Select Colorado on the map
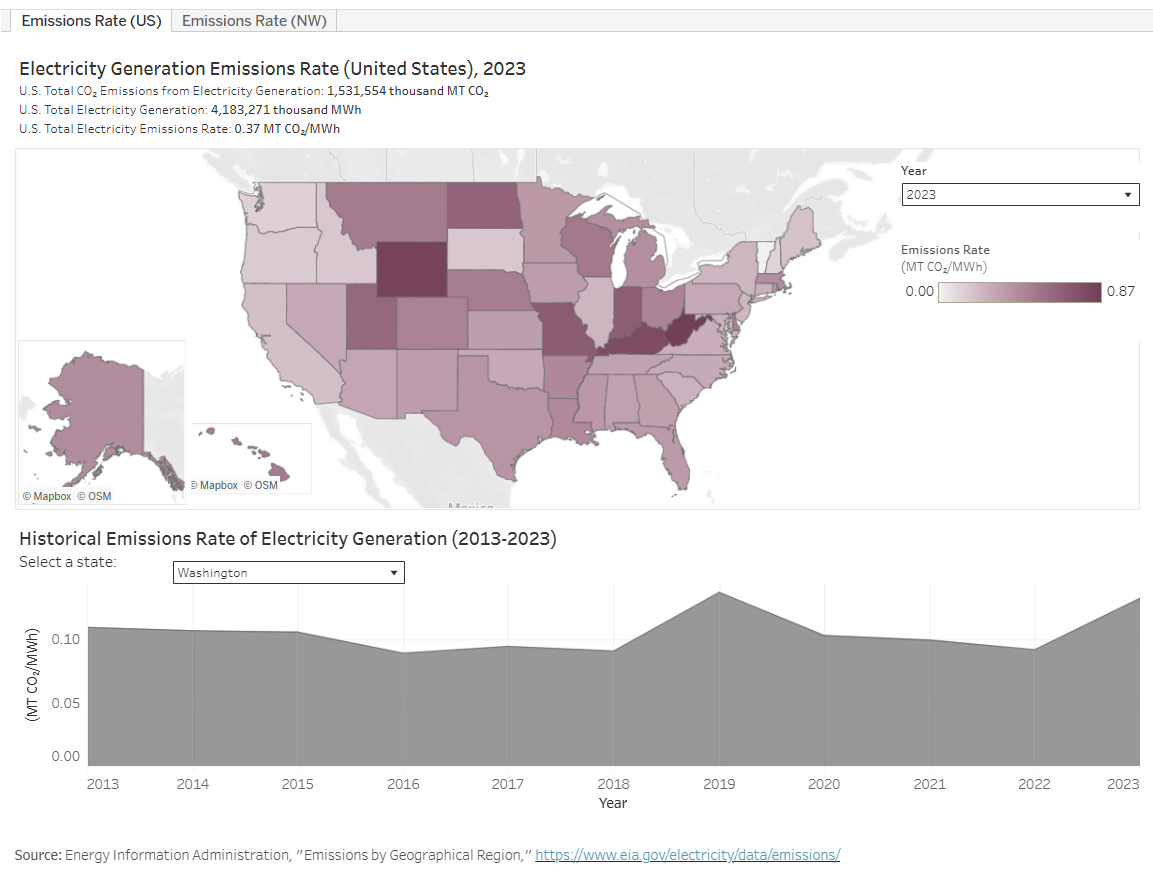Image resolution: width=1153 pixels, height=874 pixels. [432, 323]
